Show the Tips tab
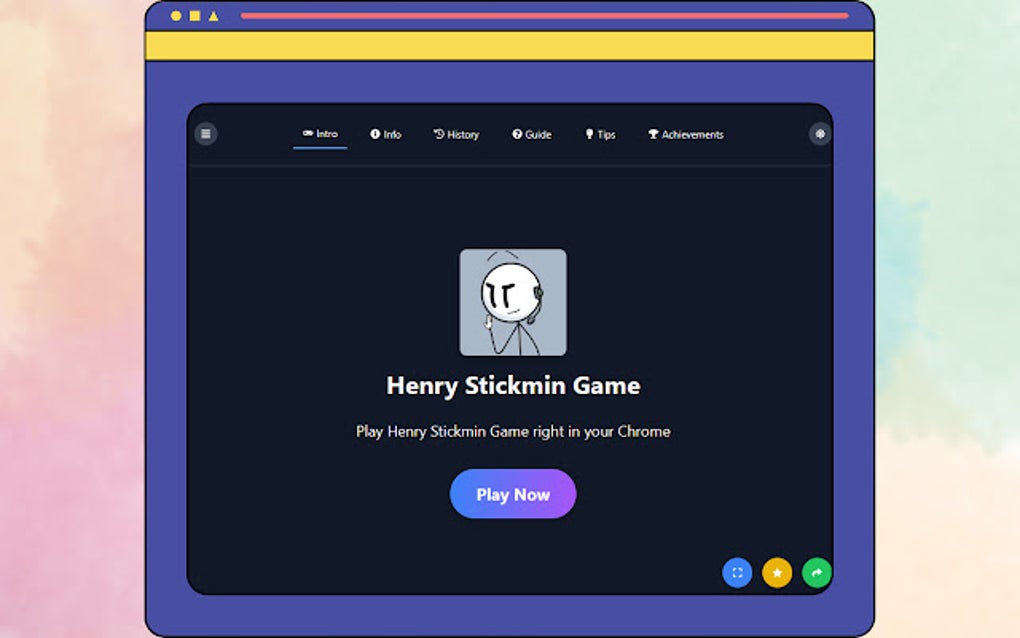The height and width of the screenshot is (638, 1020). tap(600, 135)
